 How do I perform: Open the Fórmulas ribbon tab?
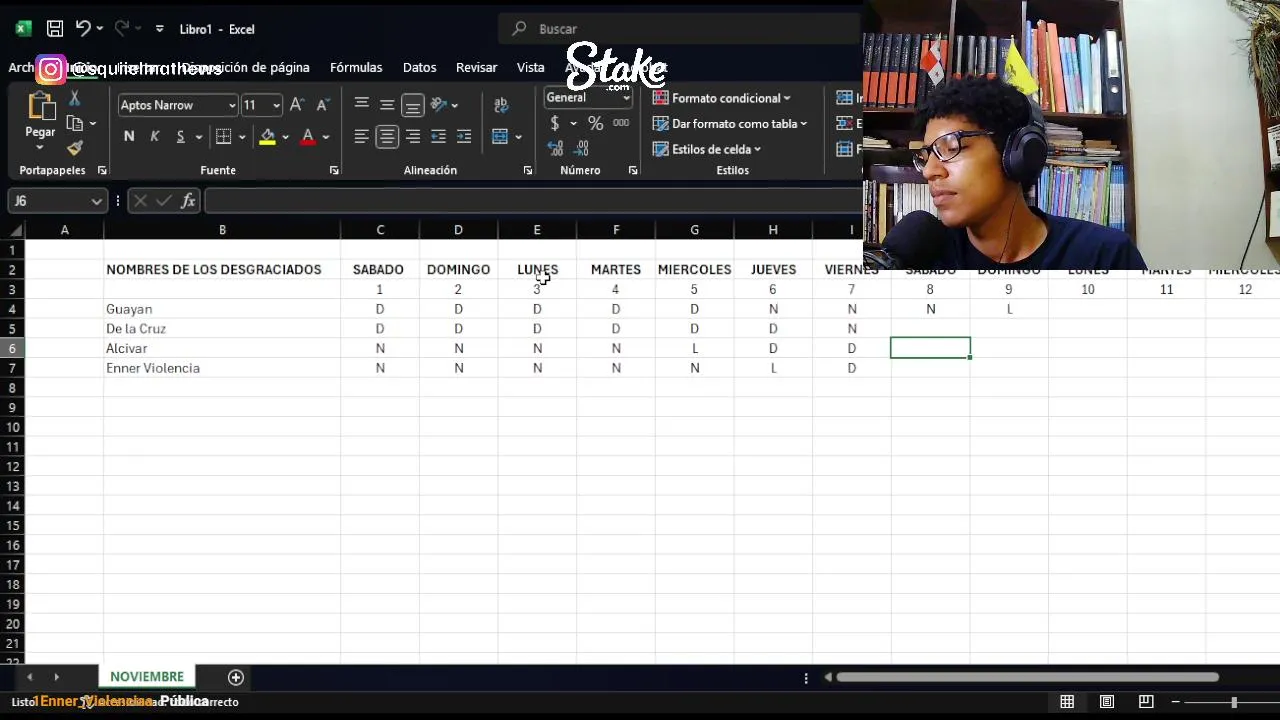pyautogui.click(x=356, y=67)
